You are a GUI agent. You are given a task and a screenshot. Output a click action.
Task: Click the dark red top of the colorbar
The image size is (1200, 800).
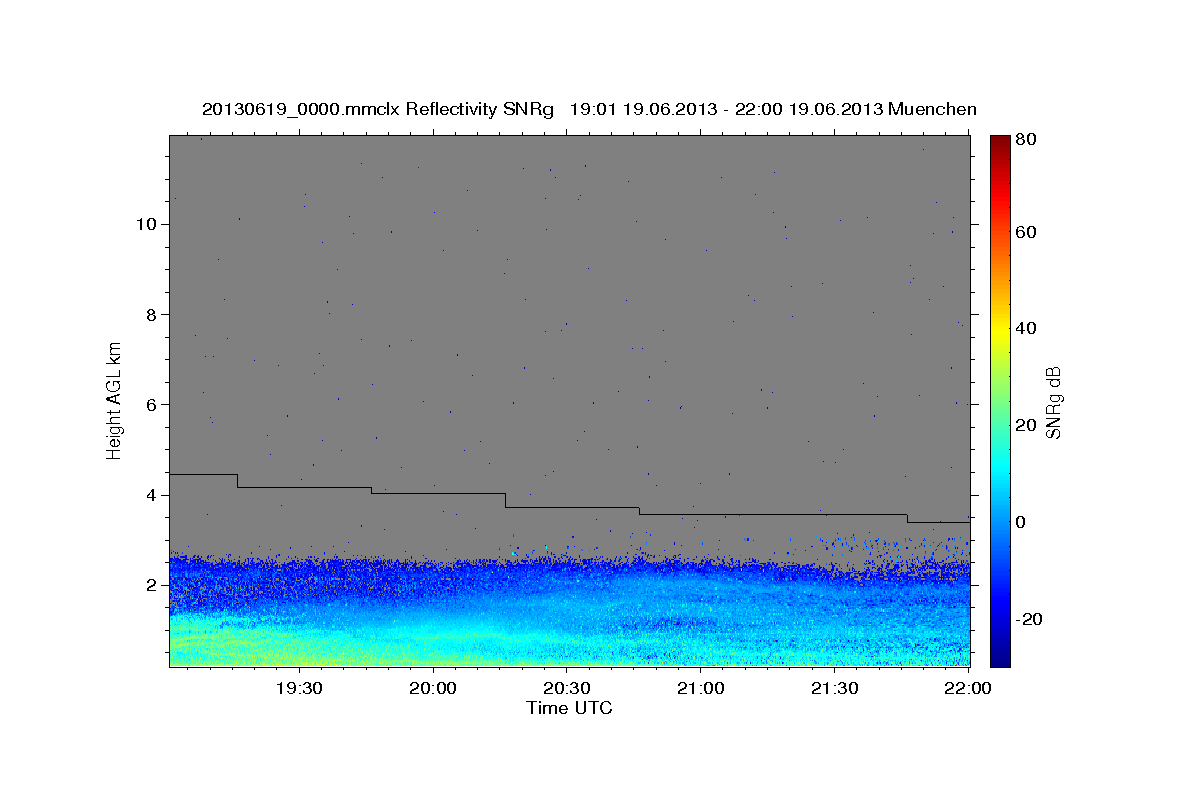[x=1000, y=142]
